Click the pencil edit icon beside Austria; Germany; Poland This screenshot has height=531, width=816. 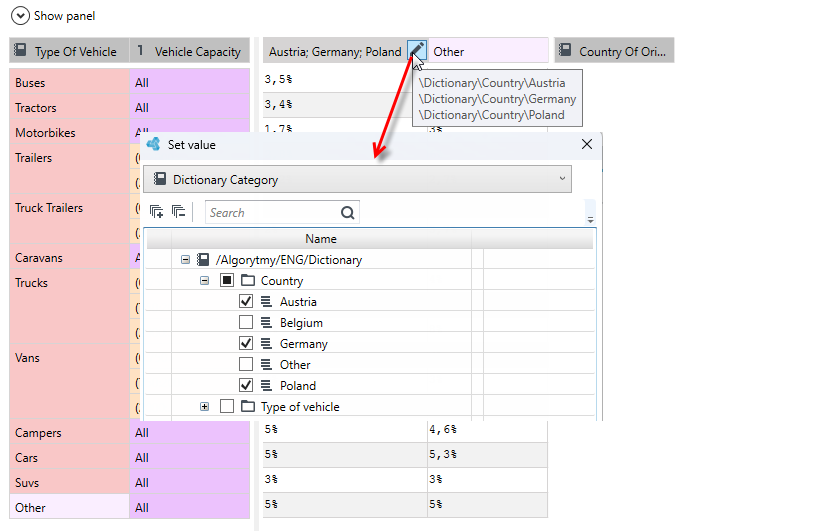417,50
